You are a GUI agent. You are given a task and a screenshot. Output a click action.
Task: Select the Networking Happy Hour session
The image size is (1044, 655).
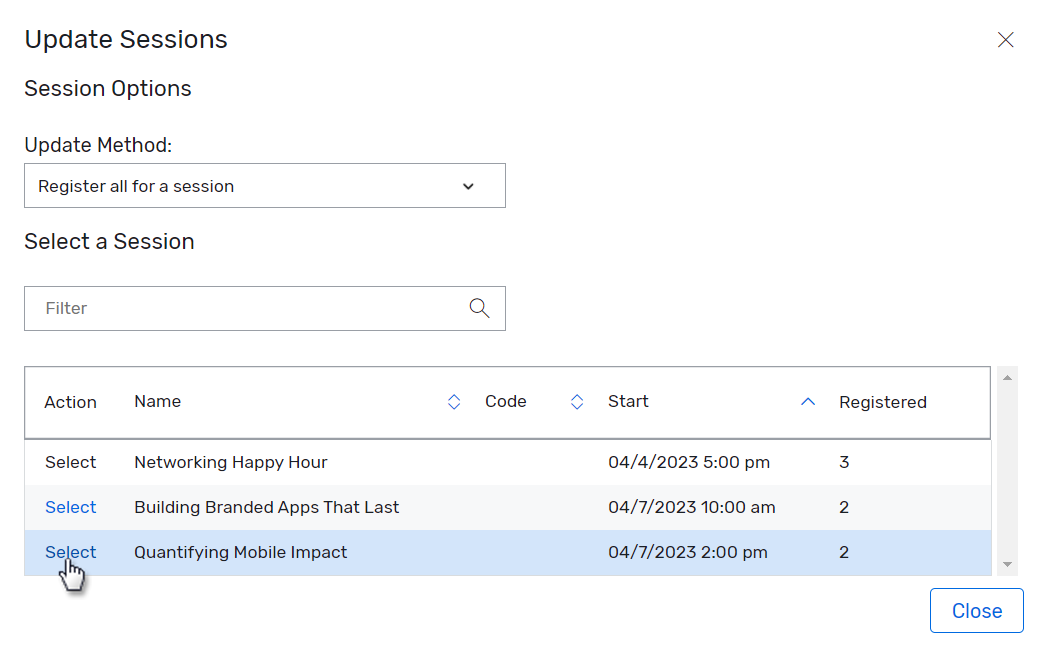click(70, 462)
